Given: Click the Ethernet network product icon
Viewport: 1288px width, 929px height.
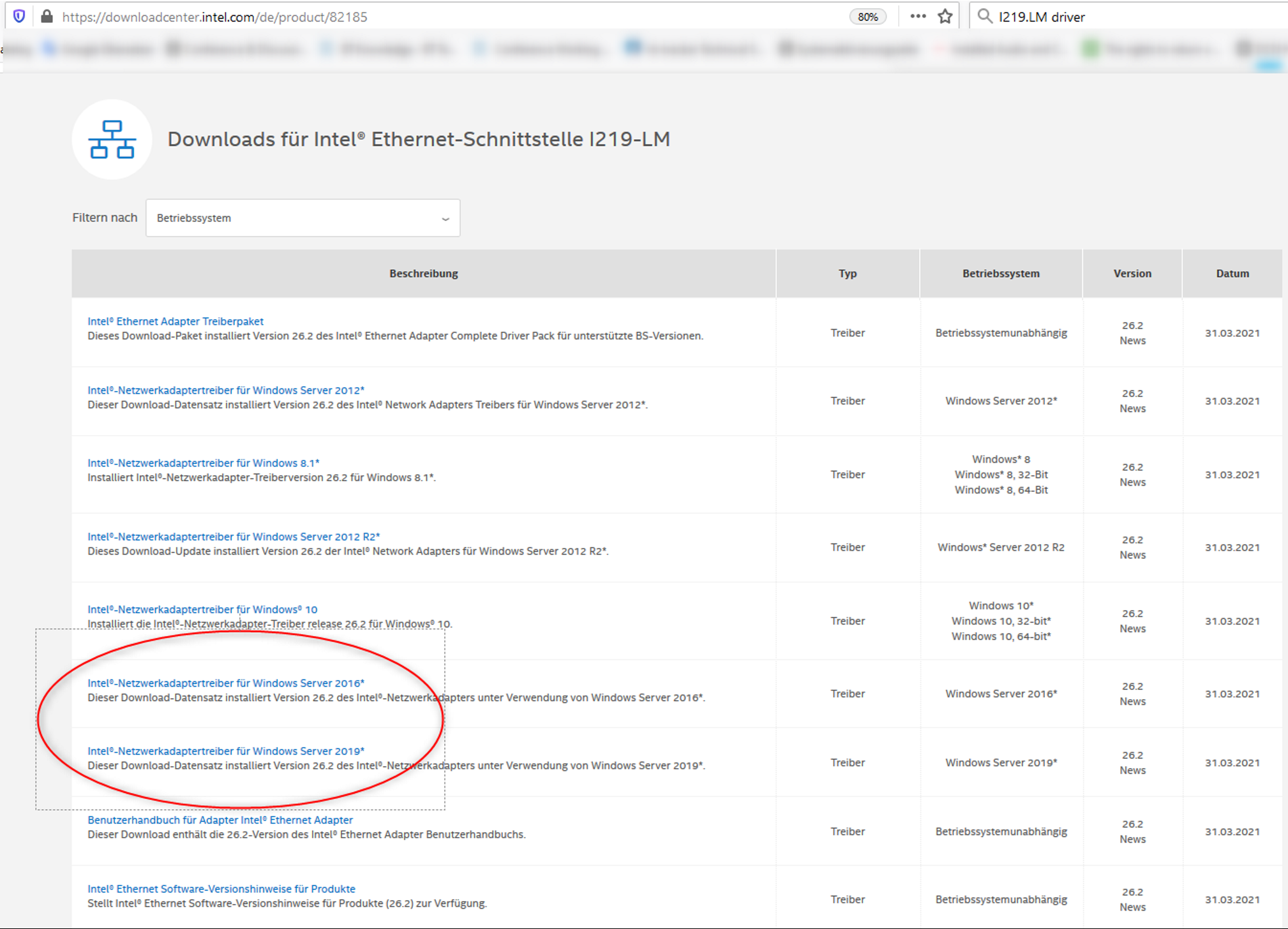Looking at the screenshot, I should 112,139.
